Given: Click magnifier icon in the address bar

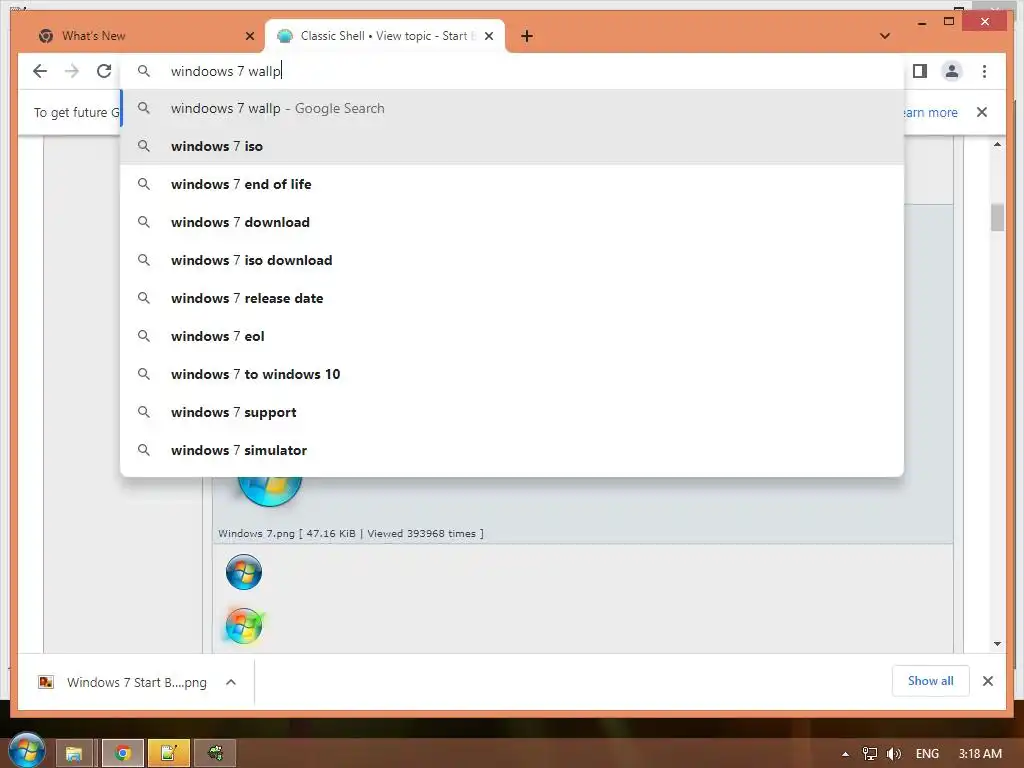Looking at the screenshot, I should [144, 71].
